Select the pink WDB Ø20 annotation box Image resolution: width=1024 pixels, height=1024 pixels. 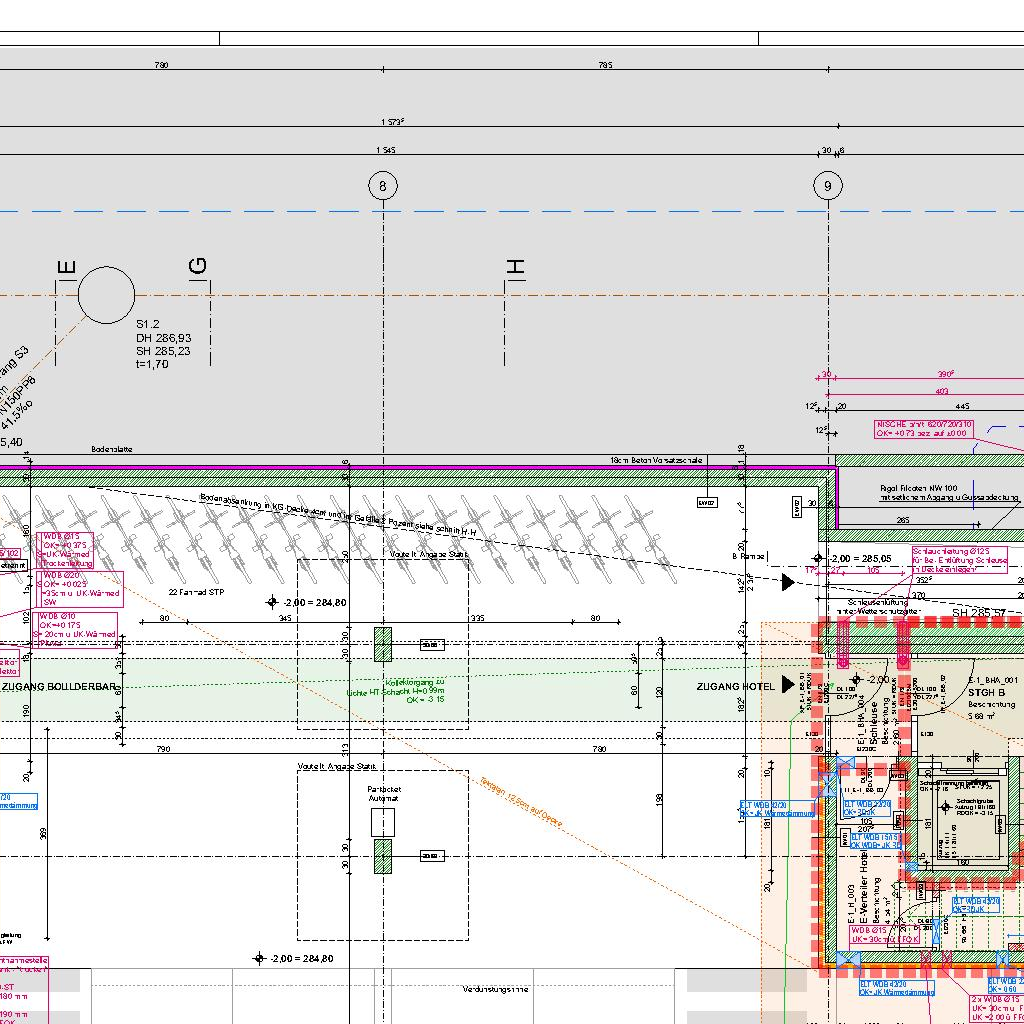(x=81, y=589)
